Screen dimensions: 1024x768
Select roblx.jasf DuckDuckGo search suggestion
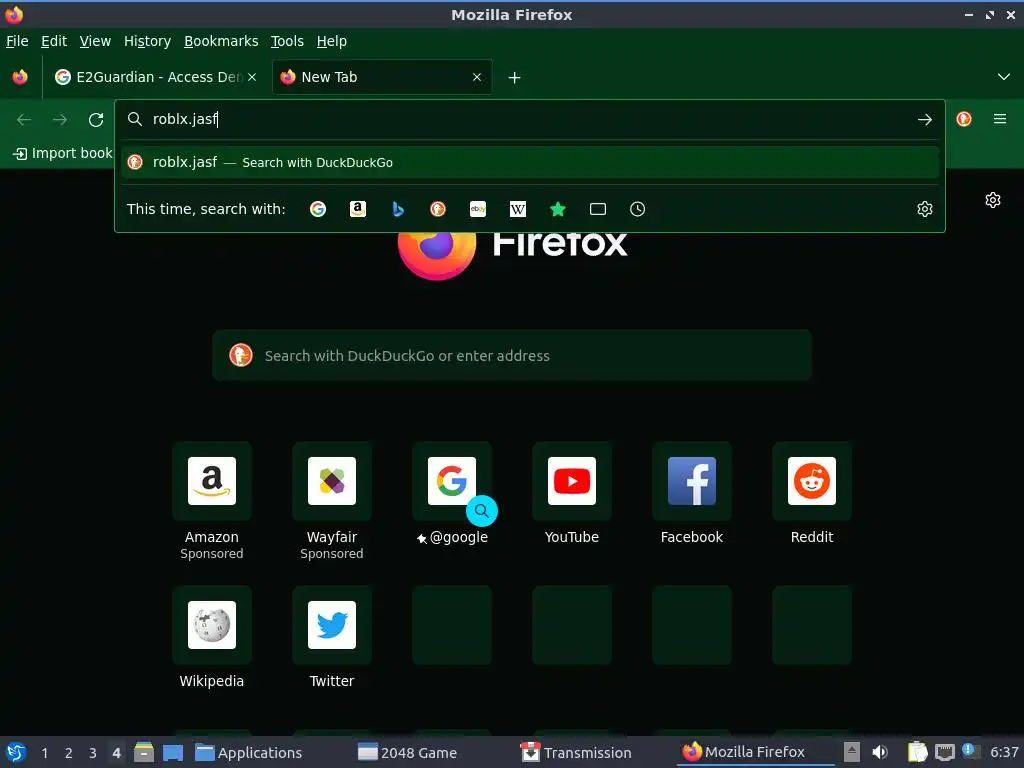(x=530, y=163)
